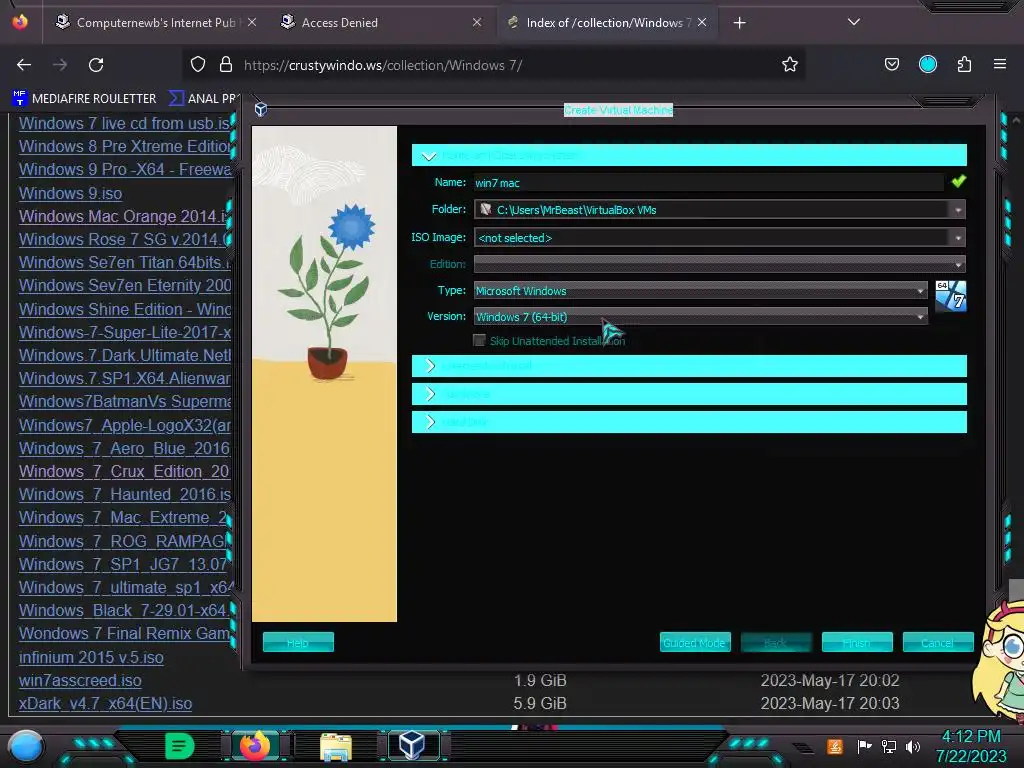Switch to Firefox from the taskbar

point(255,745)
